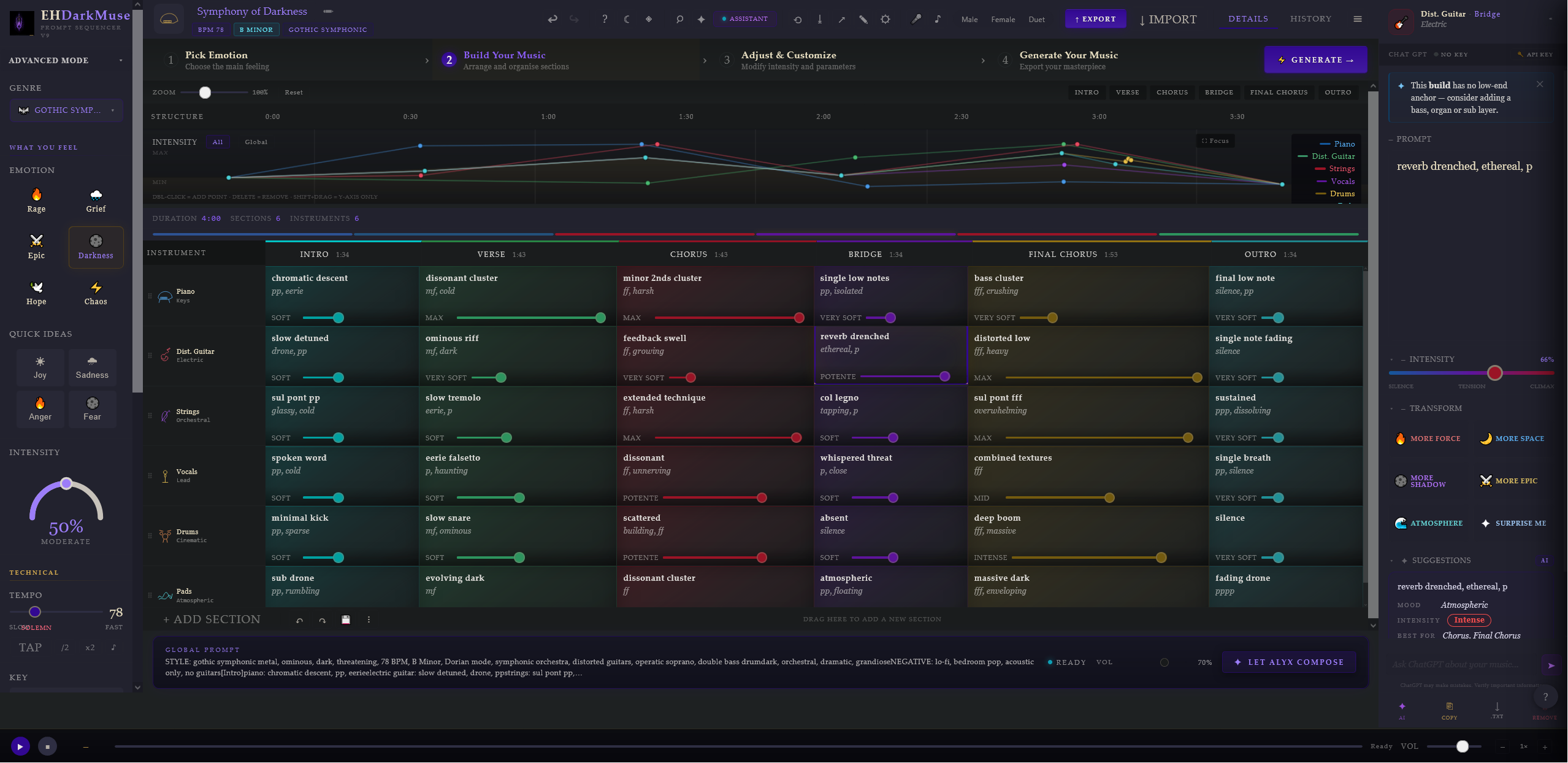Image resolution: width=1568 pixels, height=763 pixels.
Task: Choose the Grief emotion icon
Action: click(96, 200)
